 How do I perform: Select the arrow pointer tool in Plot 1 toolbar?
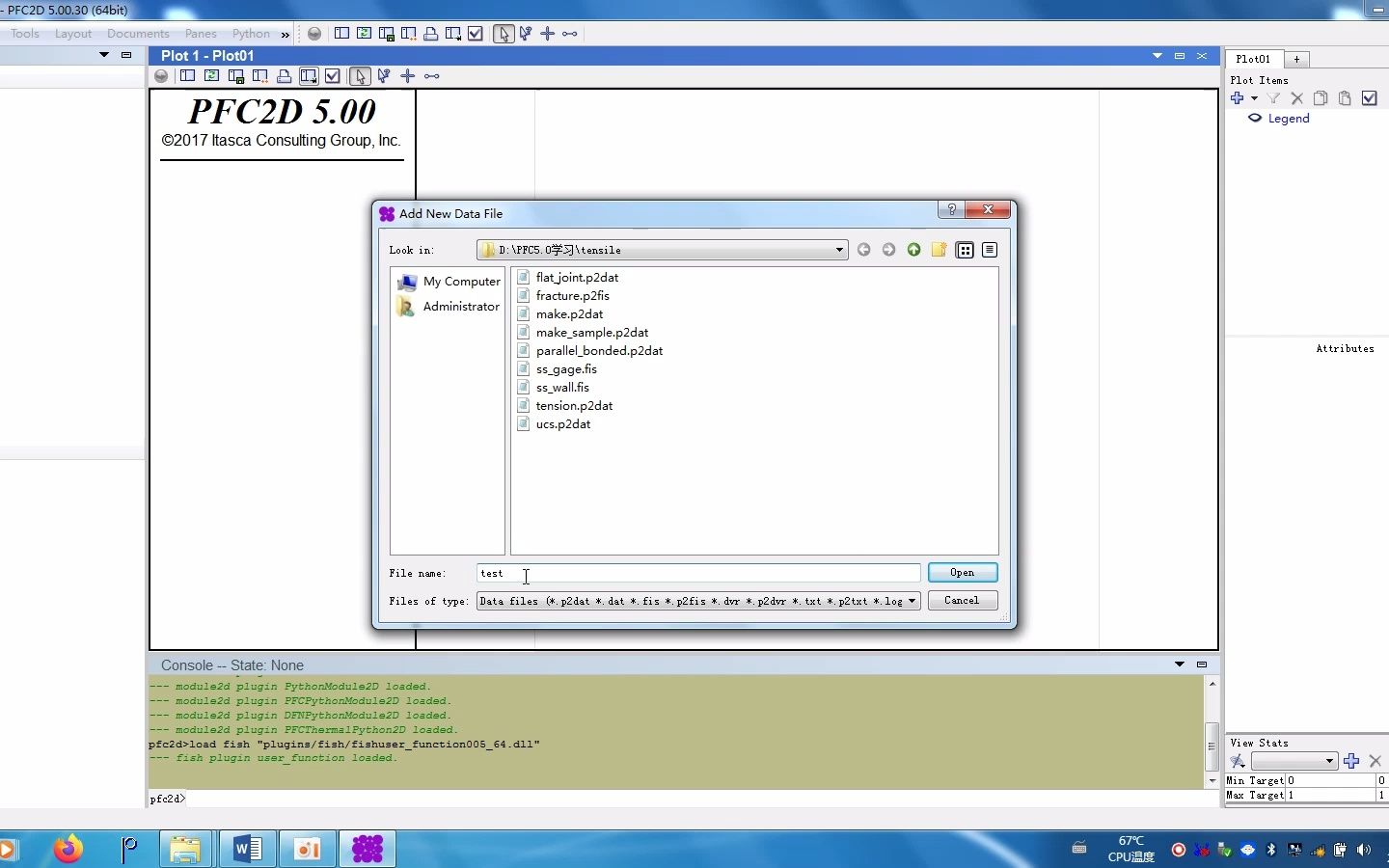(359, 76)
